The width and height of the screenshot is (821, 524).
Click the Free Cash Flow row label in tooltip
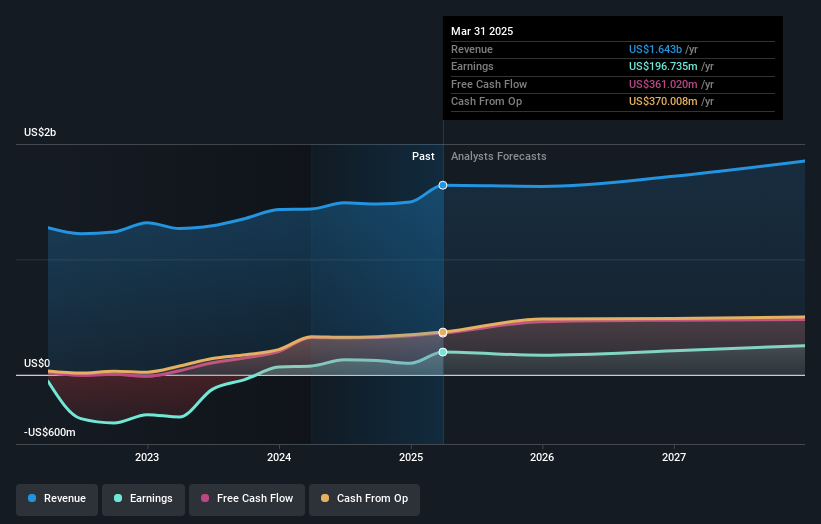pos(489,84)
